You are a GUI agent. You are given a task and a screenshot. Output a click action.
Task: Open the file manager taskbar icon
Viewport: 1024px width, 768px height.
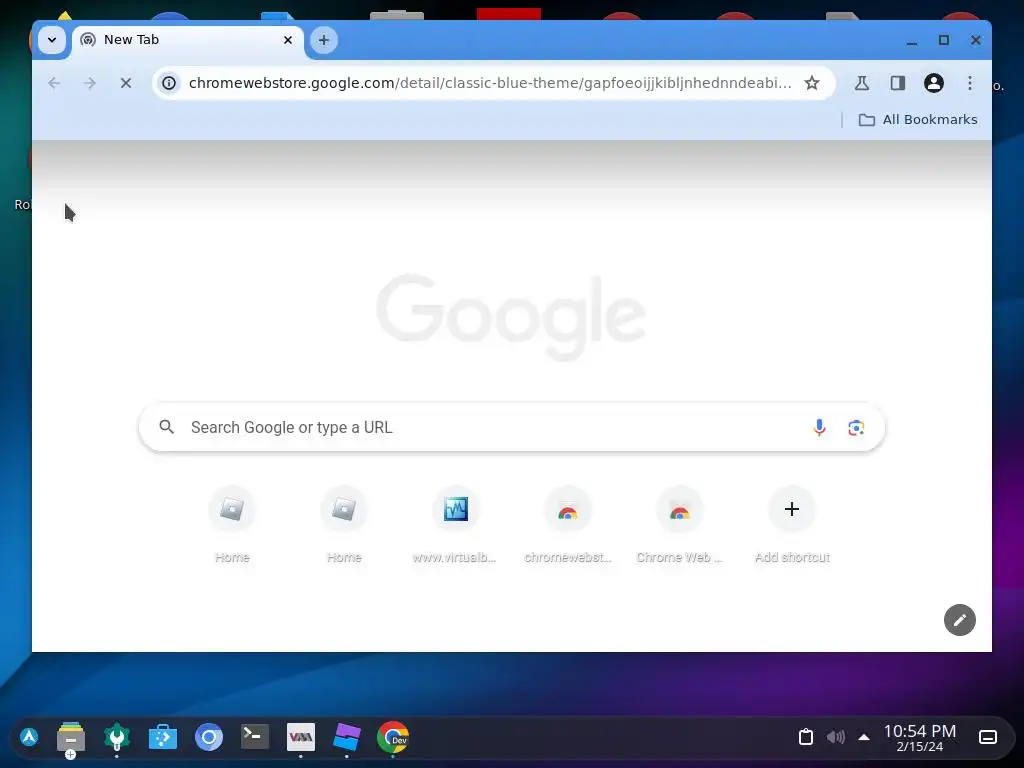coord(71,737)
